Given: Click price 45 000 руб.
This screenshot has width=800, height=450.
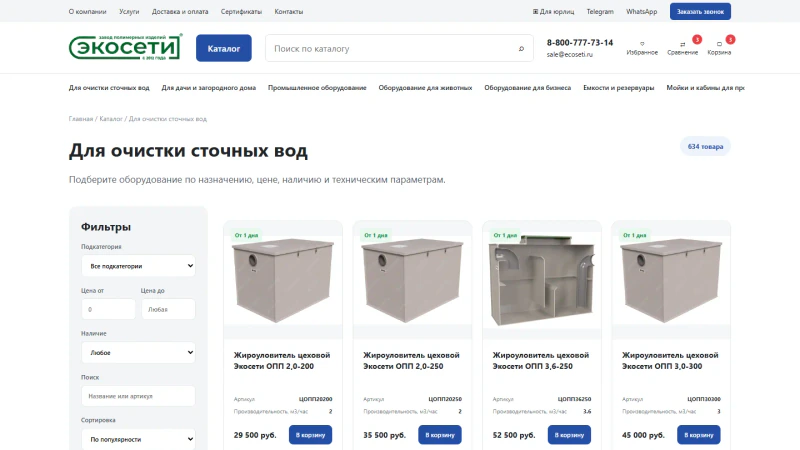Looking at the screenshot, I should pyautogui.click(x=643, y=435).
